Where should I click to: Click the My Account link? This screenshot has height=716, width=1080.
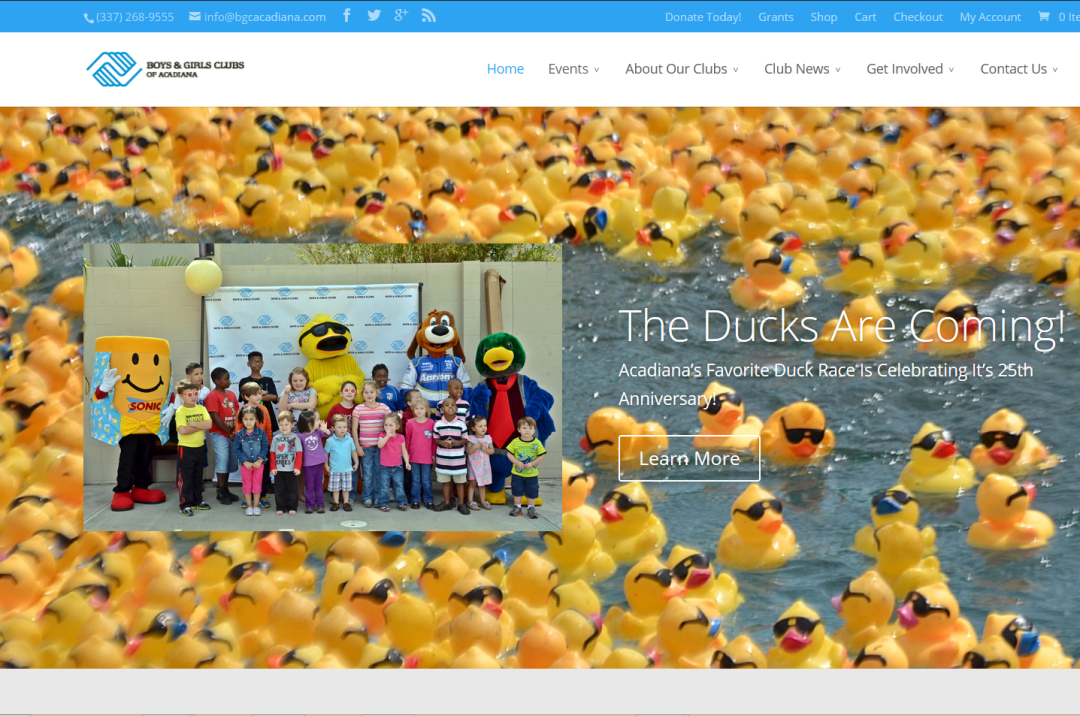990,16
